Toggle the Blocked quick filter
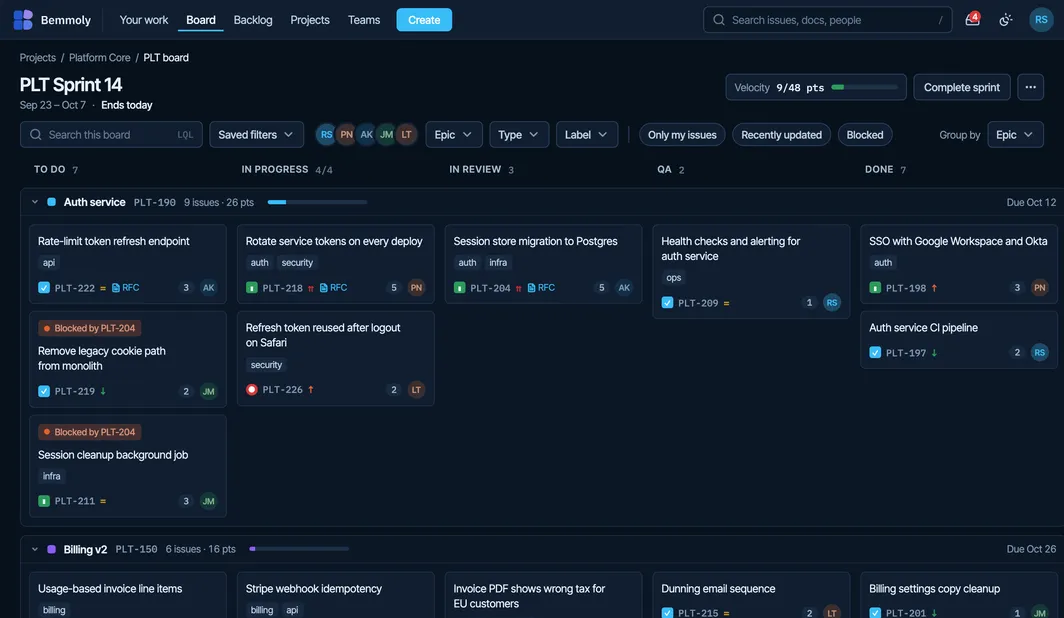This screenshot has width=1064, height=618. click(x=864, y=134)
